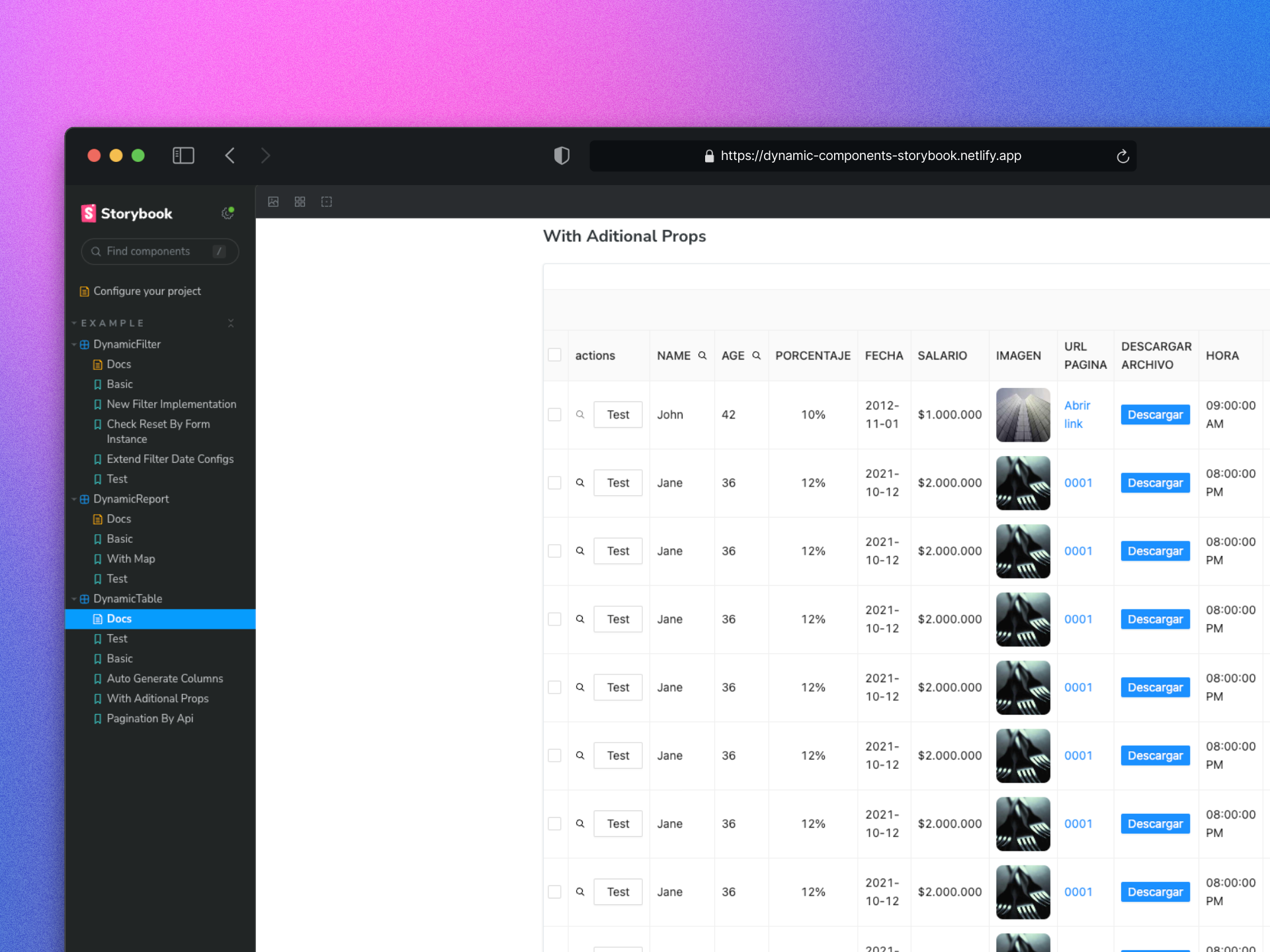Screen dimensions: 1270x952
Task: Check the second Jane row checkbox
Action: (x=555, y=551)
